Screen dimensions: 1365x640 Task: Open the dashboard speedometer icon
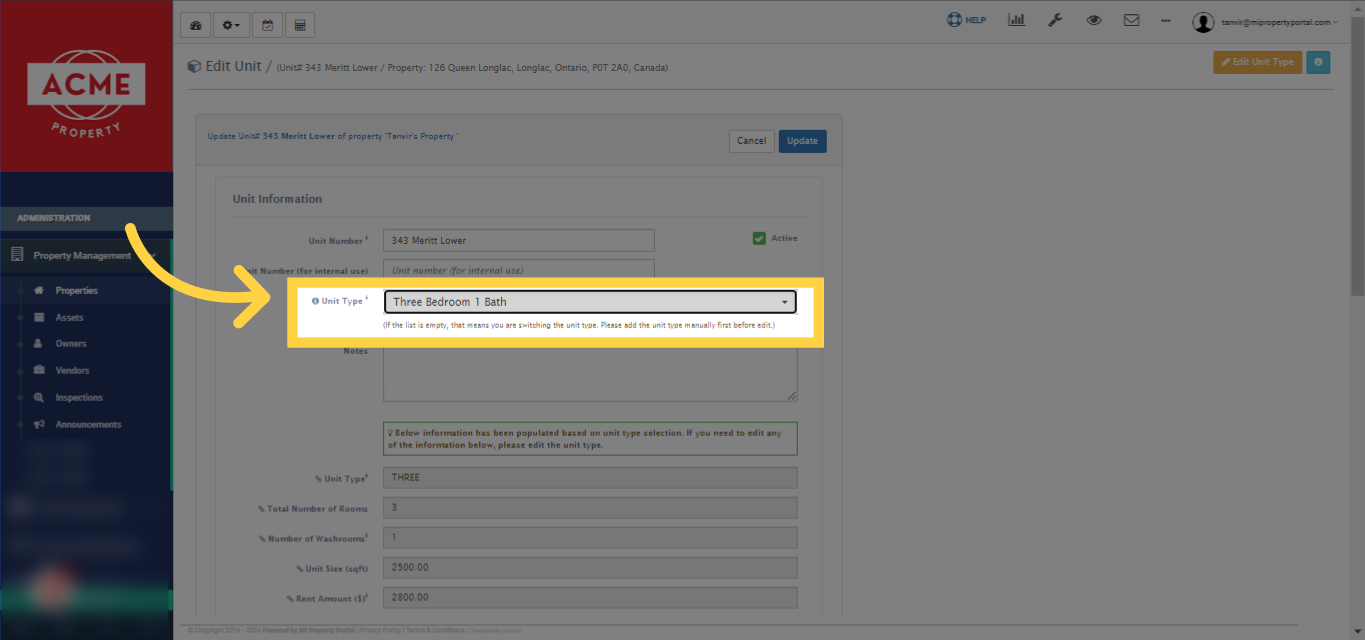click(x=195, y=24)
